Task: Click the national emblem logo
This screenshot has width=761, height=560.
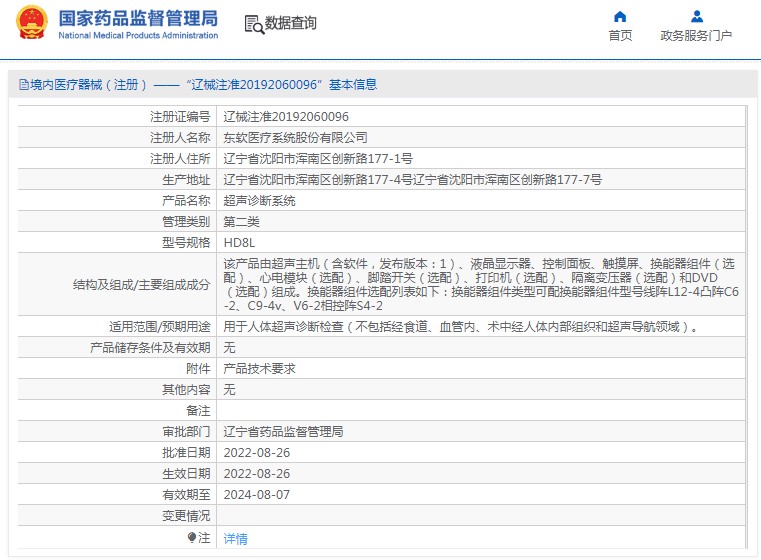Action: (31, 24)
